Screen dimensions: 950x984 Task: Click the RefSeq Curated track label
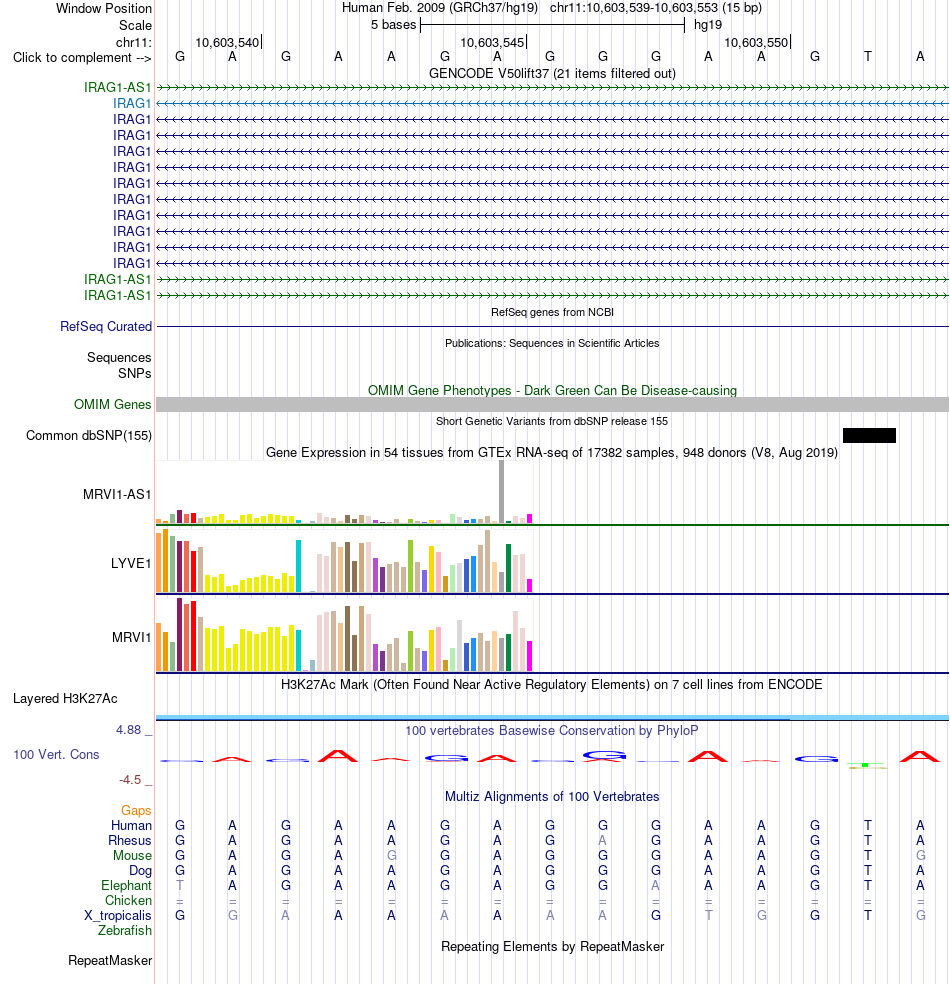(x=105, y=326)
